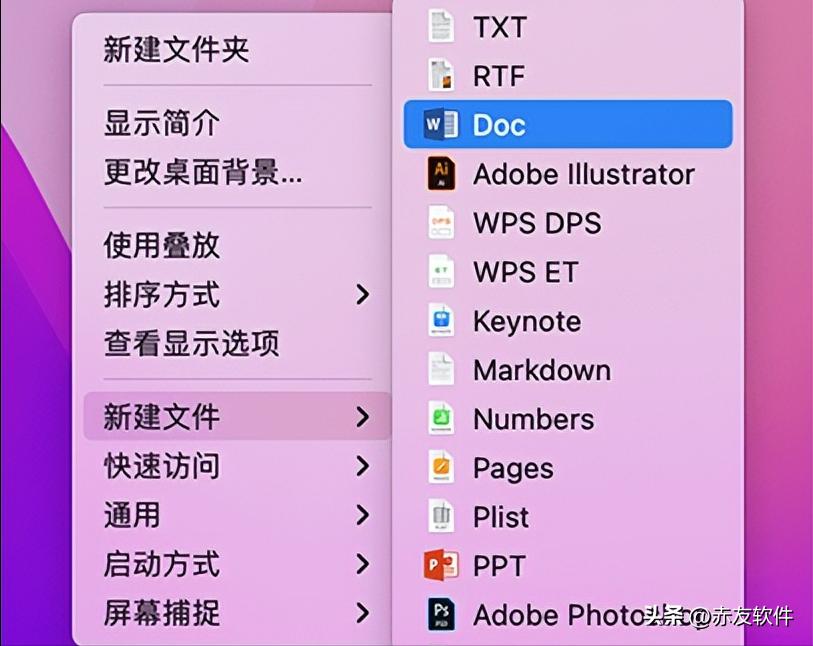The height and width of the screenshot is (646, 813).
Task: Expand the 快速访问 submenu chevron
Action: (364, 466)
